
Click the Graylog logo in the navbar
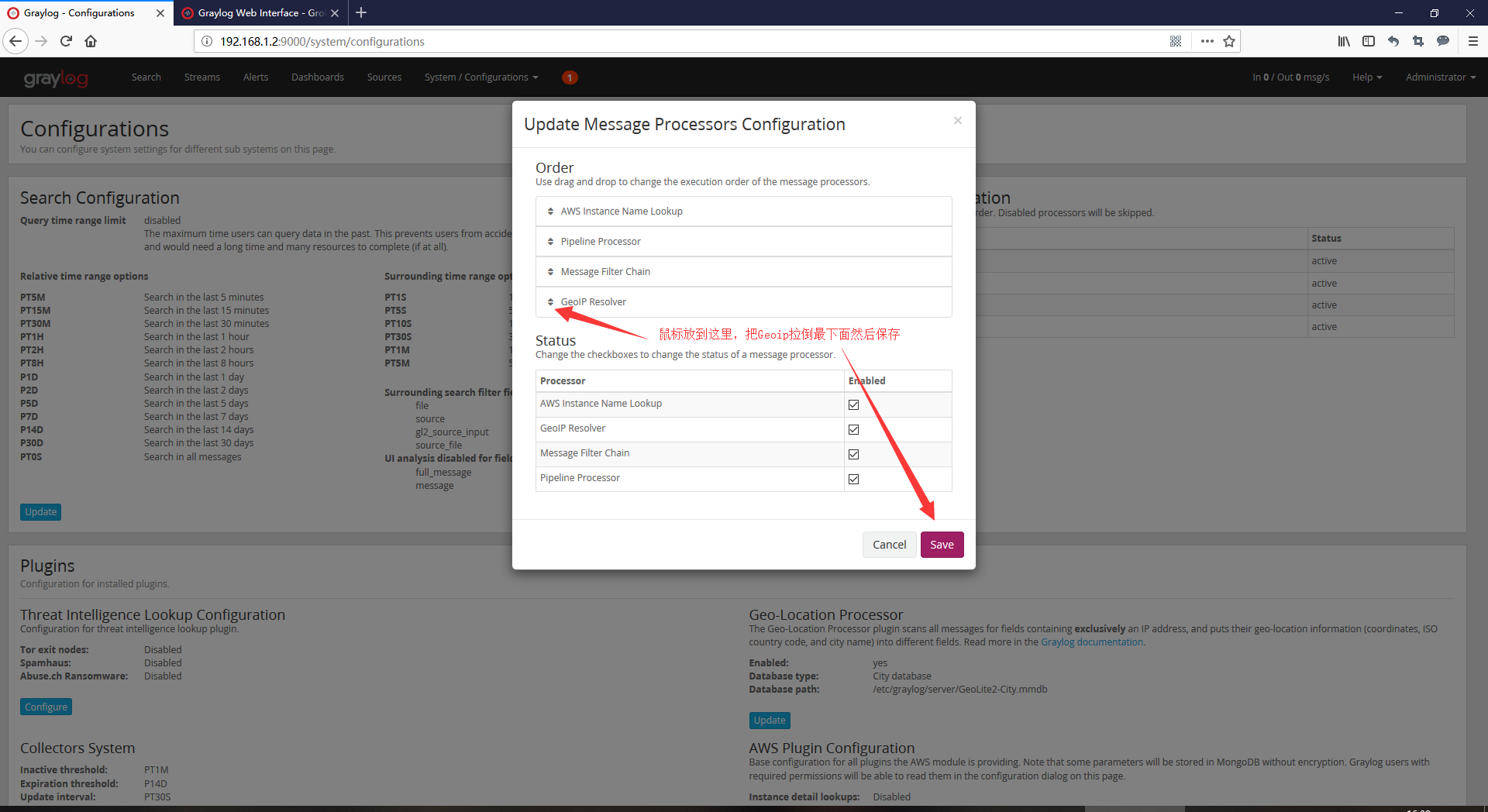point(56,77)
